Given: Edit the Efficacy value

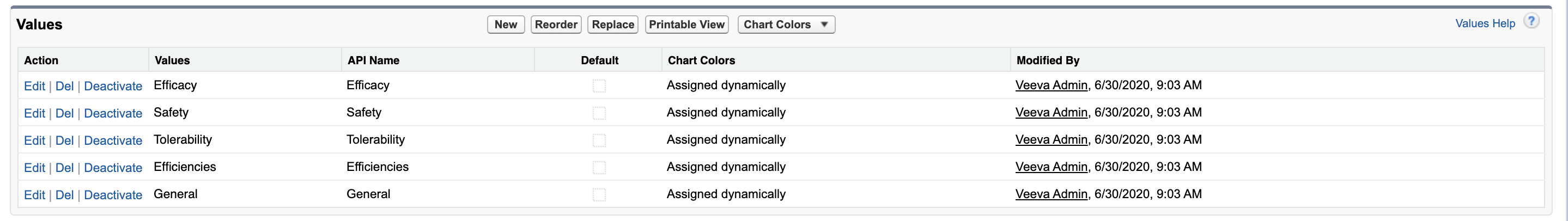Looking at the screenshot, I should 34,87.
